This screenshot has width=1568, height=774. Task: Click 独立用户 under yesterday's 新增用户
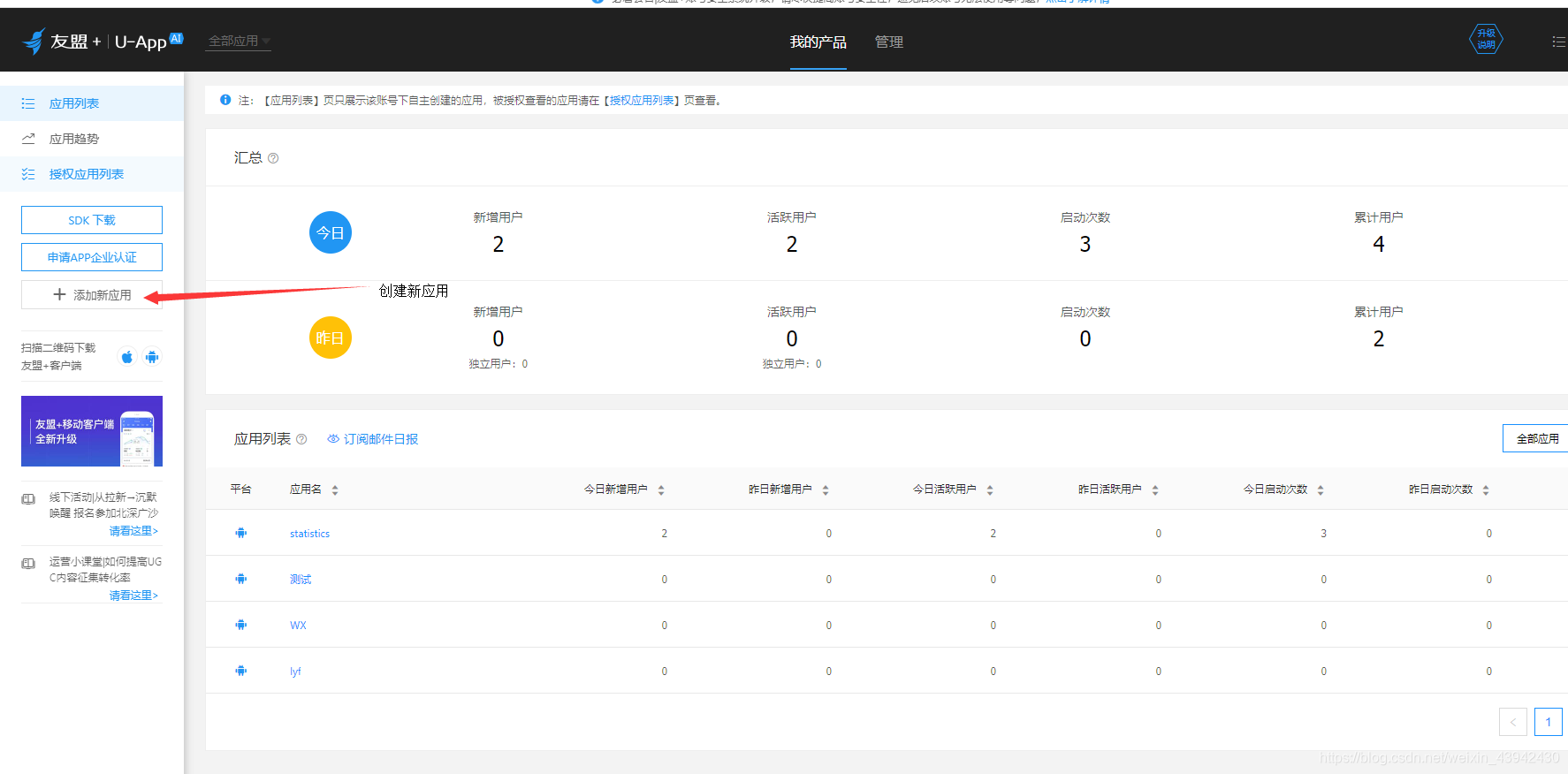tap(499, 364)
